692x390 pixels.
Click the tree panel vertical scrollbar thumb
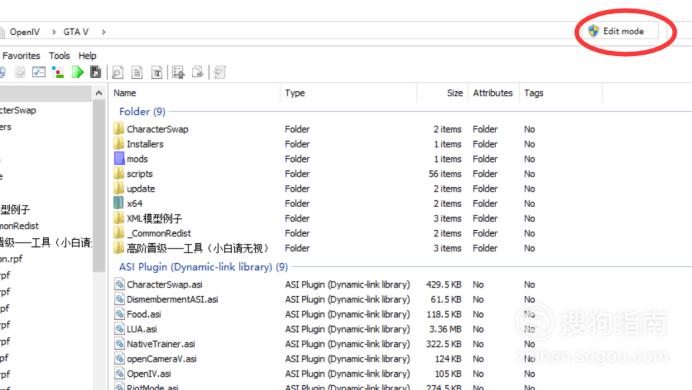[x=99, y=185]
